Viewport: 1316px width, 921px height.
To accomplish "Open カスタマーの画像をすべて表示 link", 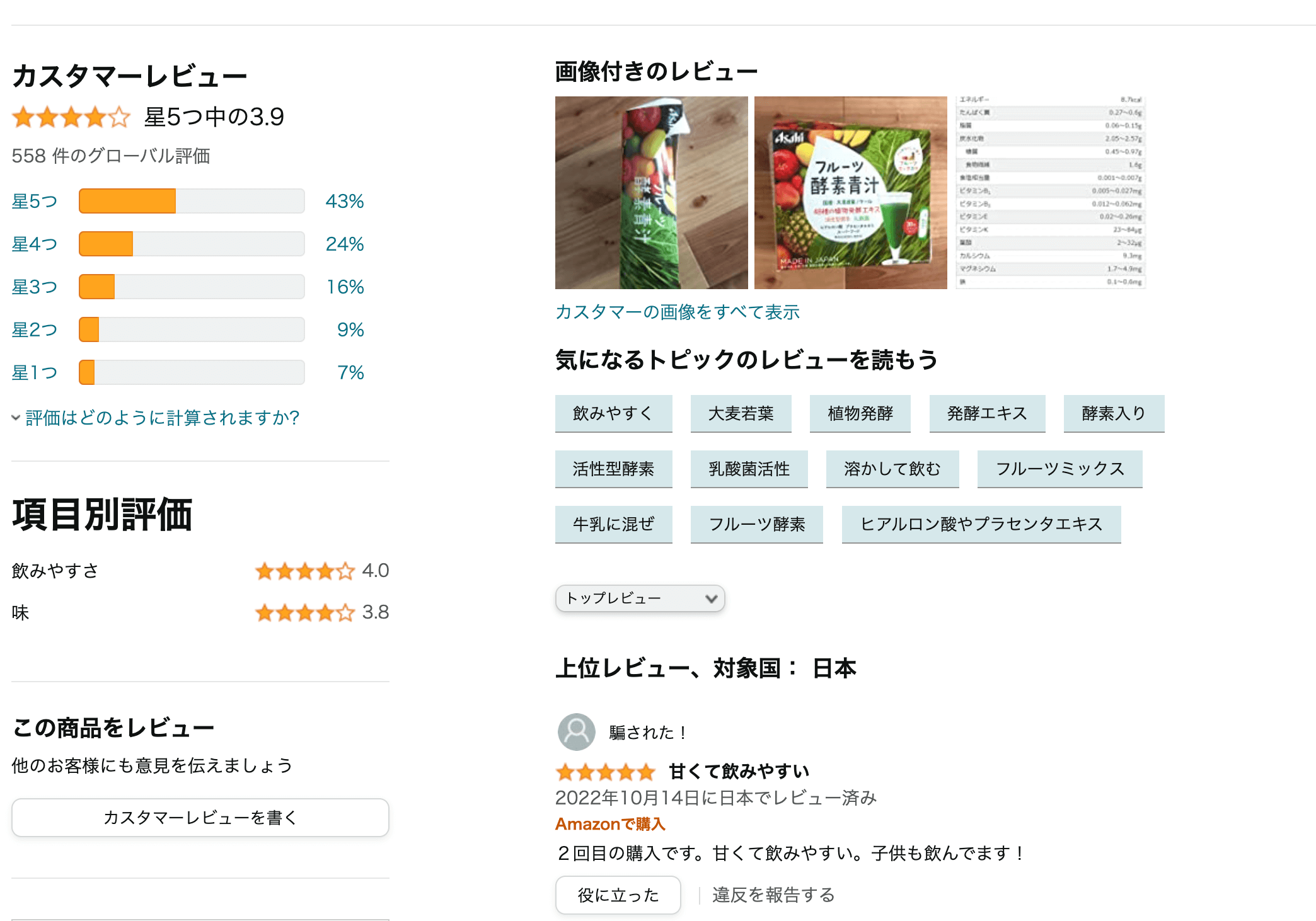I will (x=677, y=312).
